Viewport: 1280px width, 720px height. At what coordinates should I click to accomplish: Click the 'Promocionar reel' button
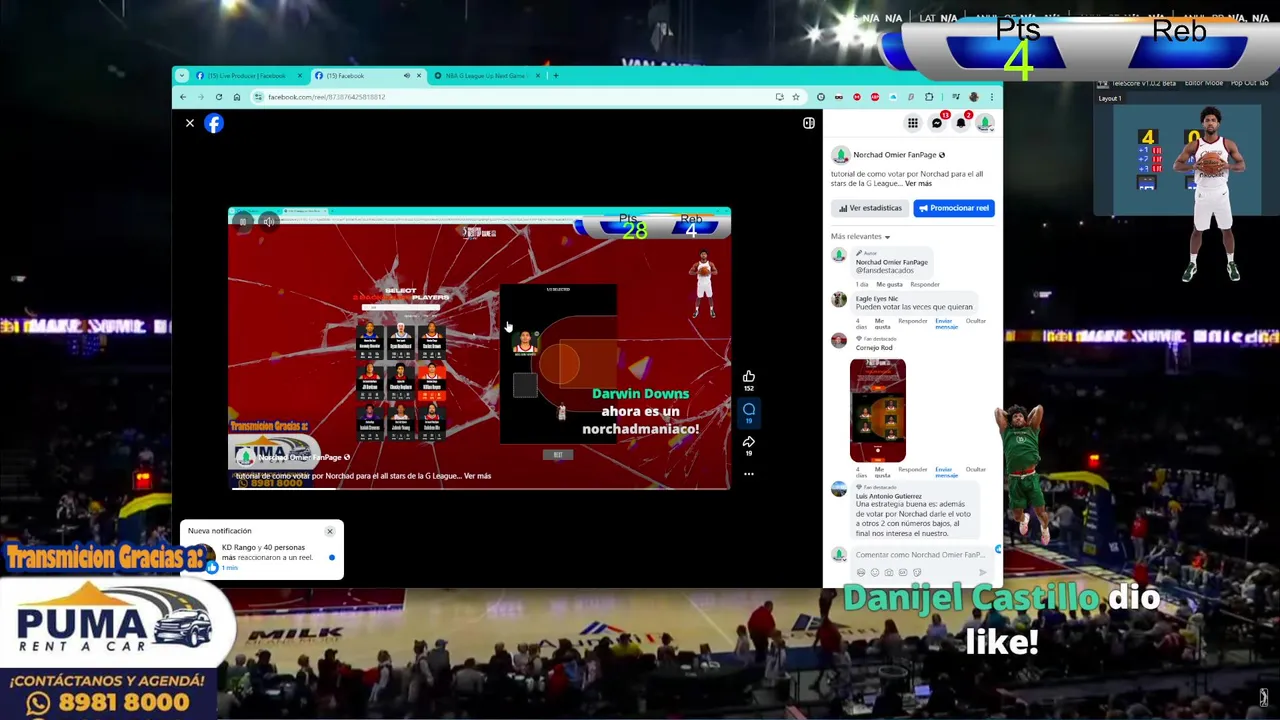tap(954, 208)
